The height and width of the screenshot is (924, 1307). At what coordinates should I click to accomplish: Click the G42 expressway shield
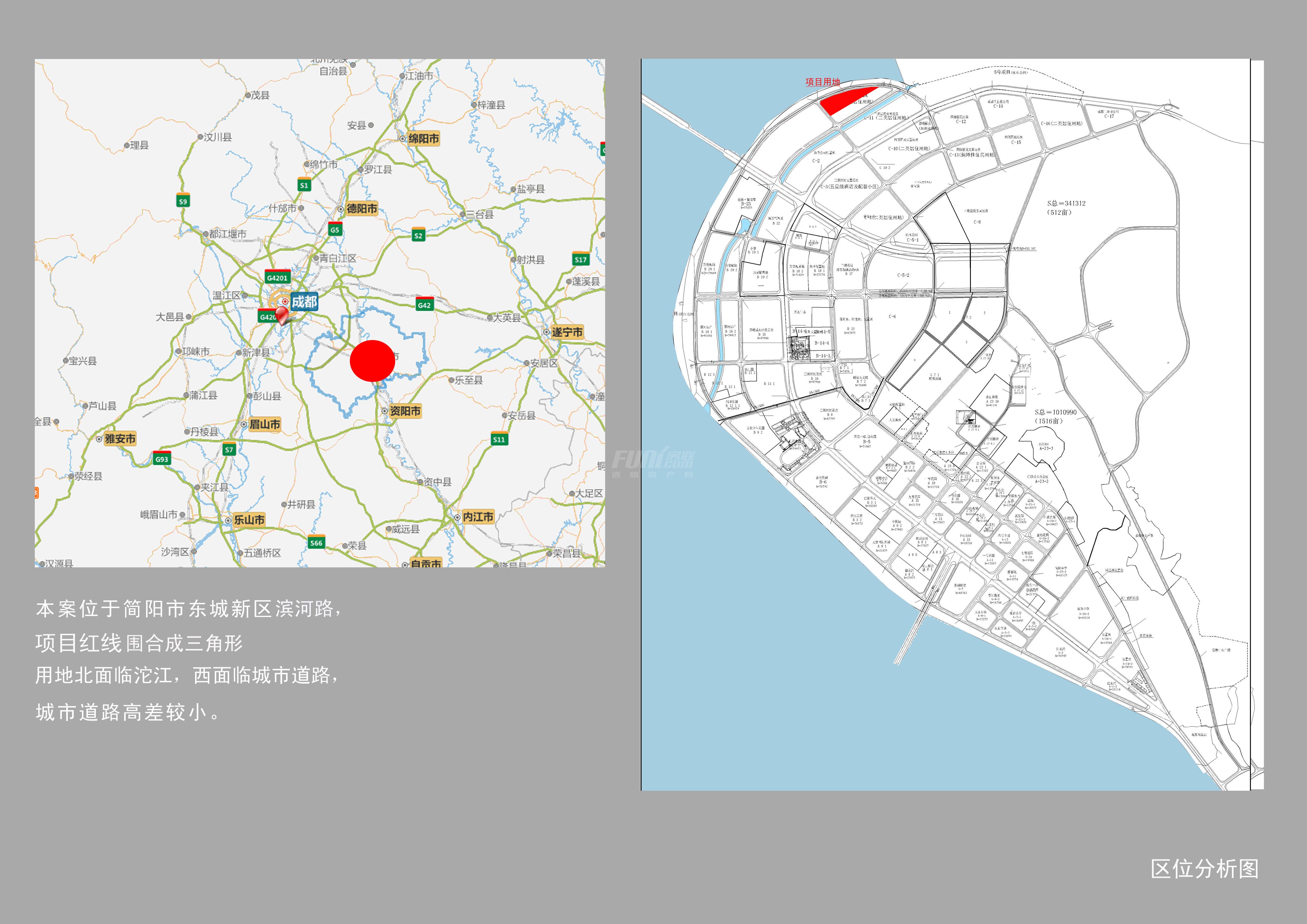(x=425, y=304)
